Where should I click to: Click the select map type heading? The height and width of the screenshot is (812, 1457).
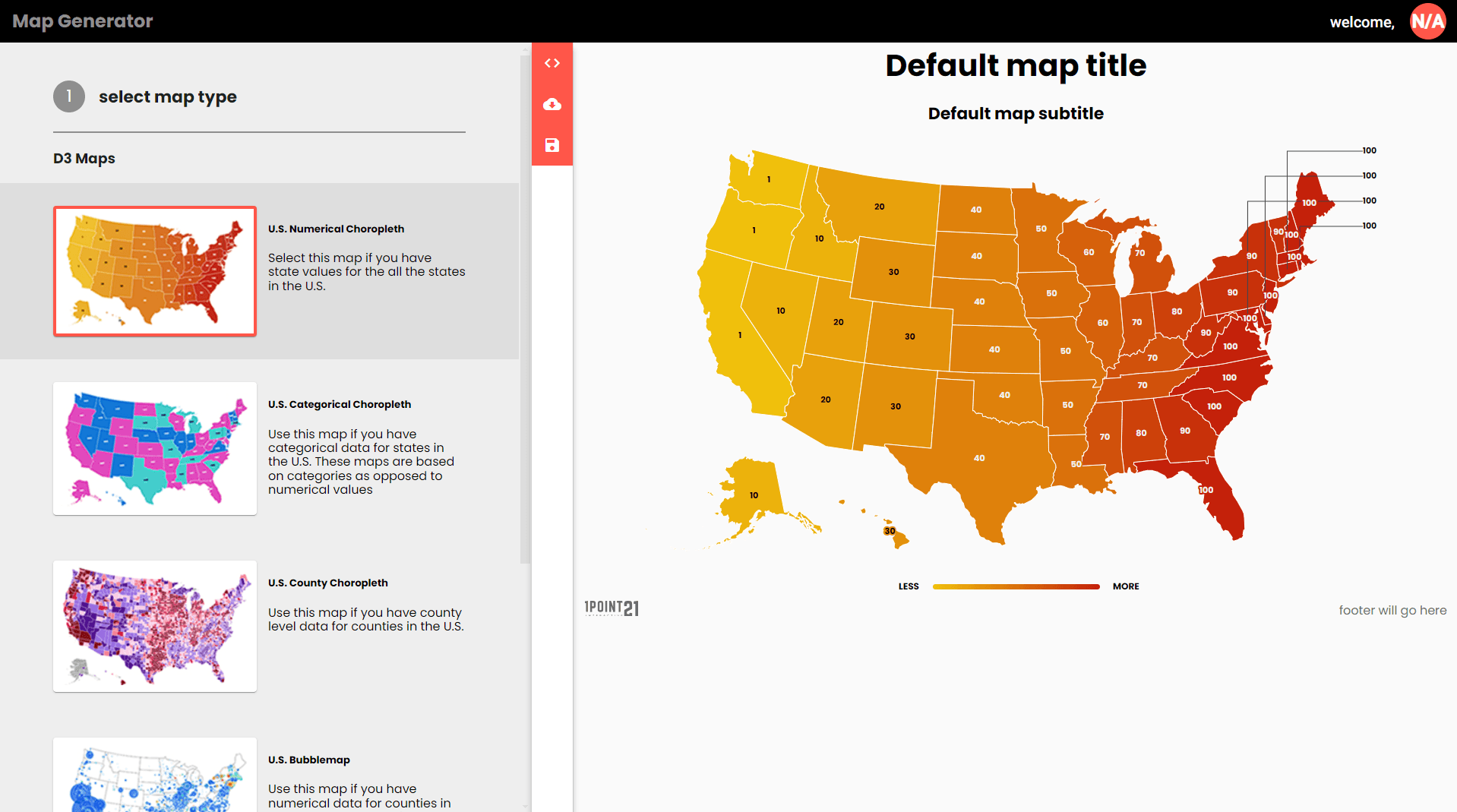click(x=168, y=96)
